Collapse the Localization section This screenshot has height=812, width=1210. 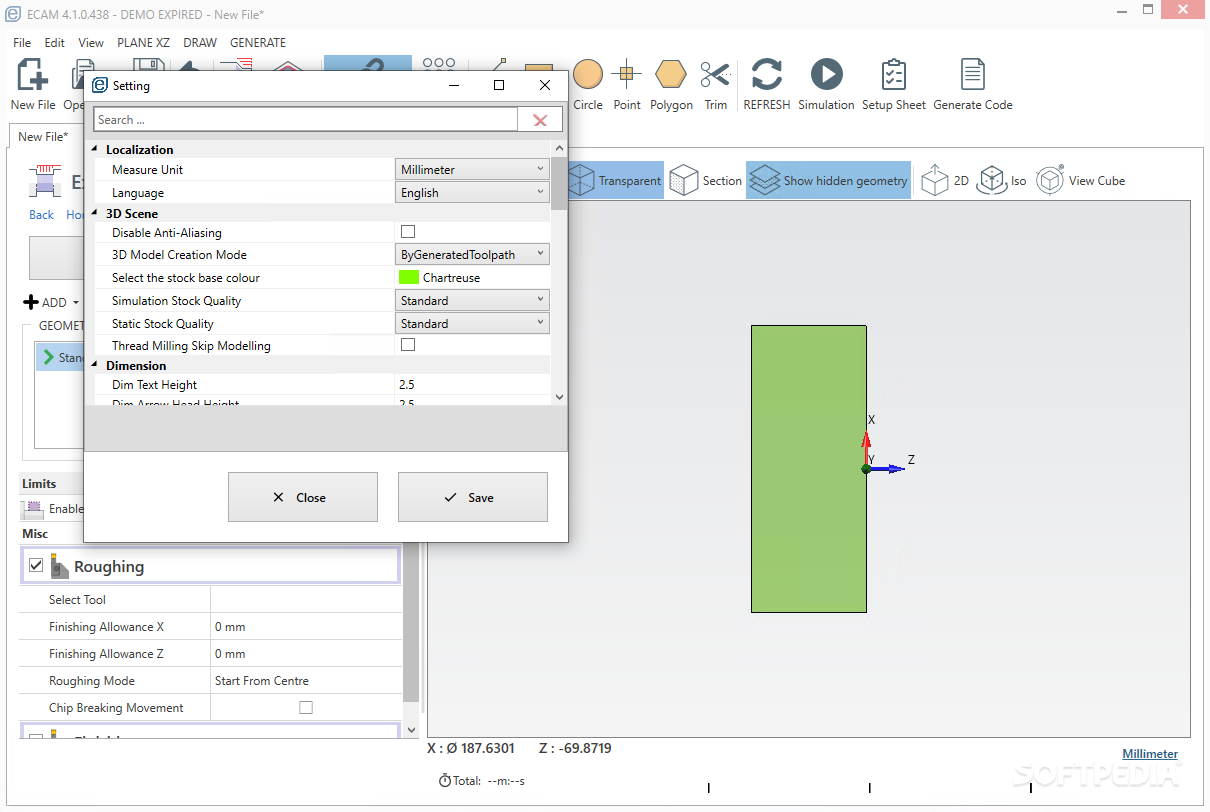coord(96,149)
